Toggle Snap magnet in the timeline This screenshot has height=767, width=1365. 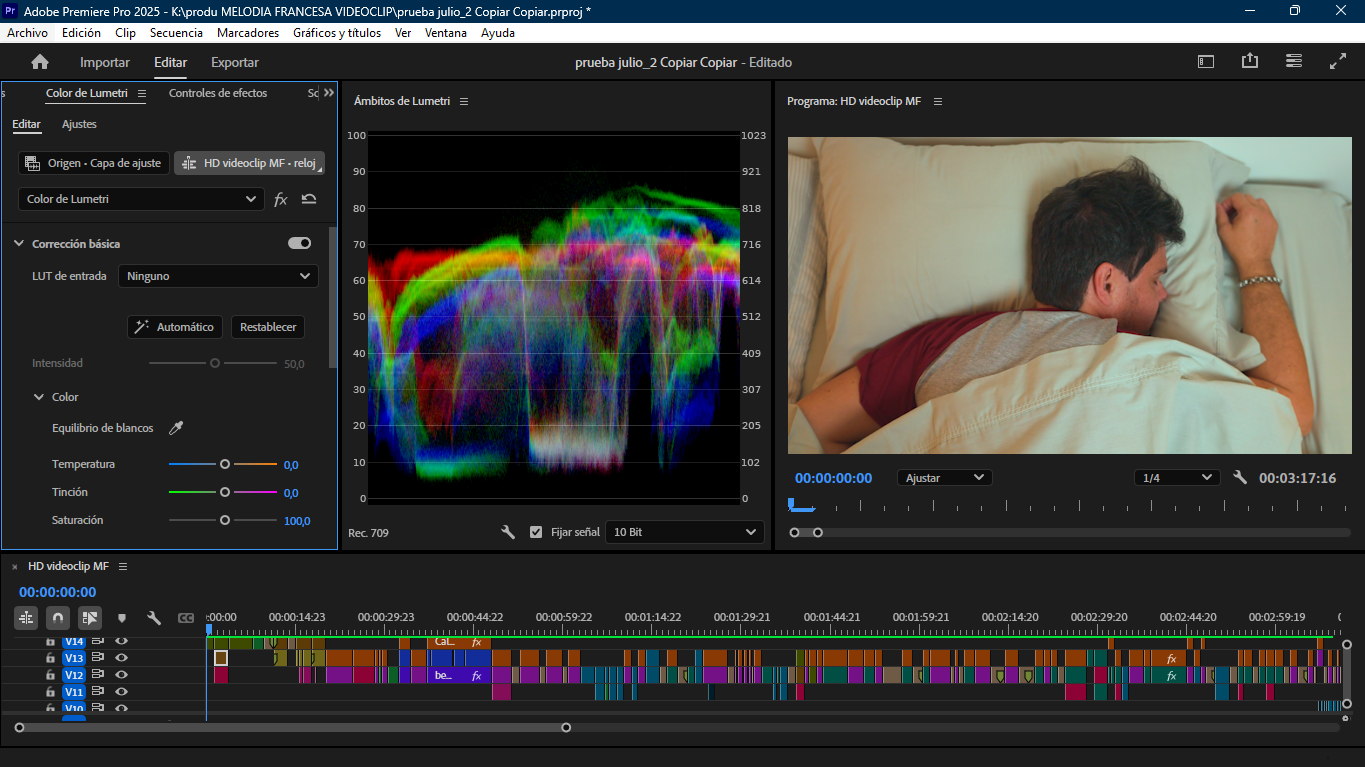(x=58, y=618)
